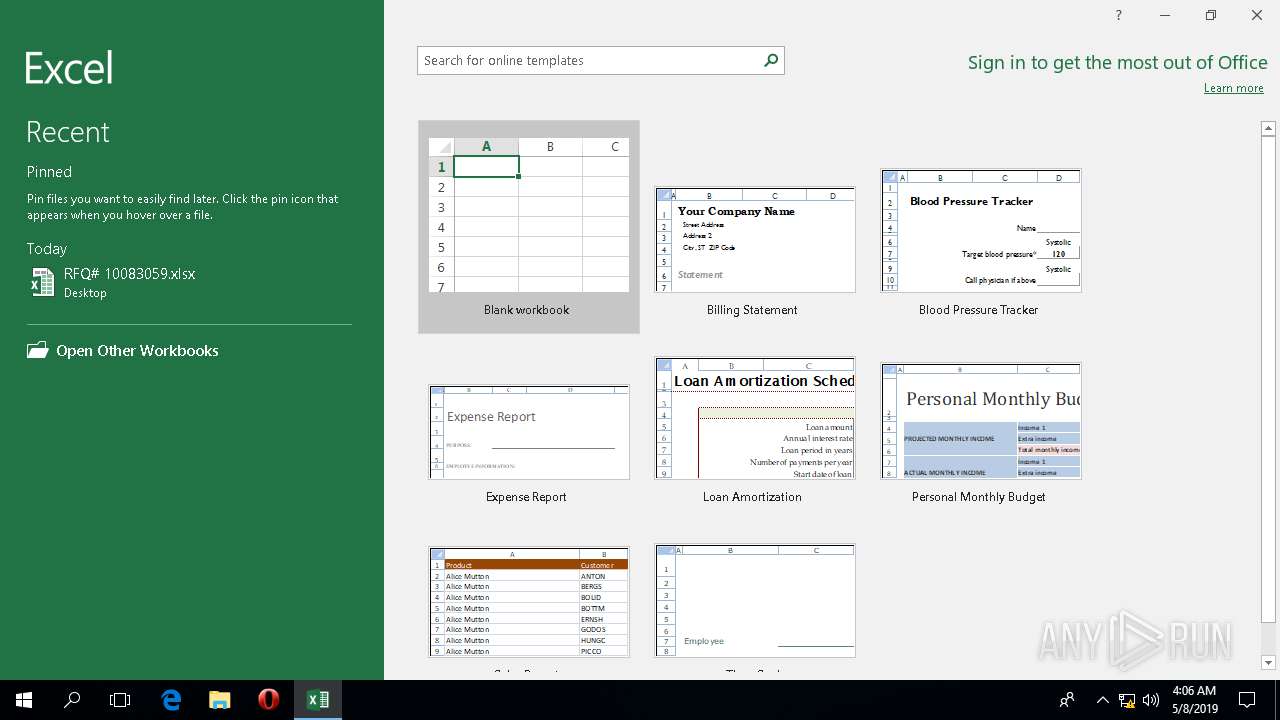
Task: Select the sales report template with Alice Mutton rows
Action: tap(529, 602)
